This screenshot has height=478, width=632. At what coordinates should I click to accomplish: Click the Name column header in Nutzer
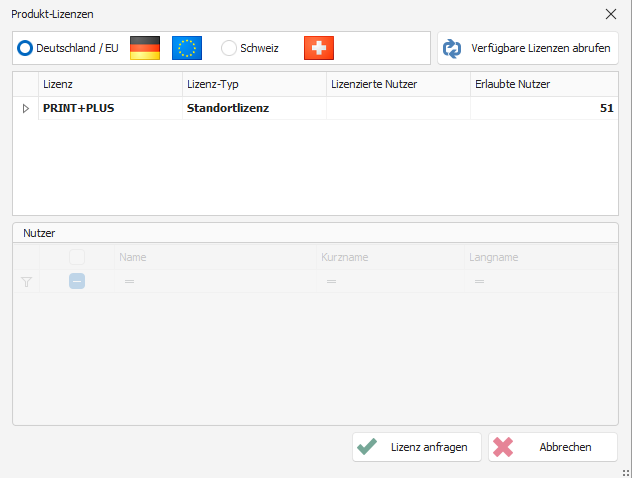[215, 257]
